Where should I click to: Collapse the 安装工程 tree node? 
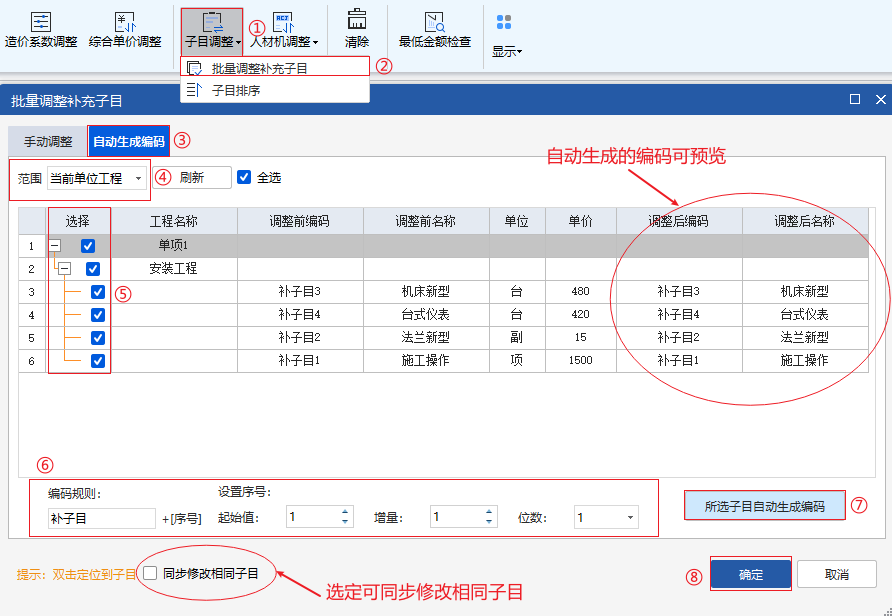pos(65,268)
